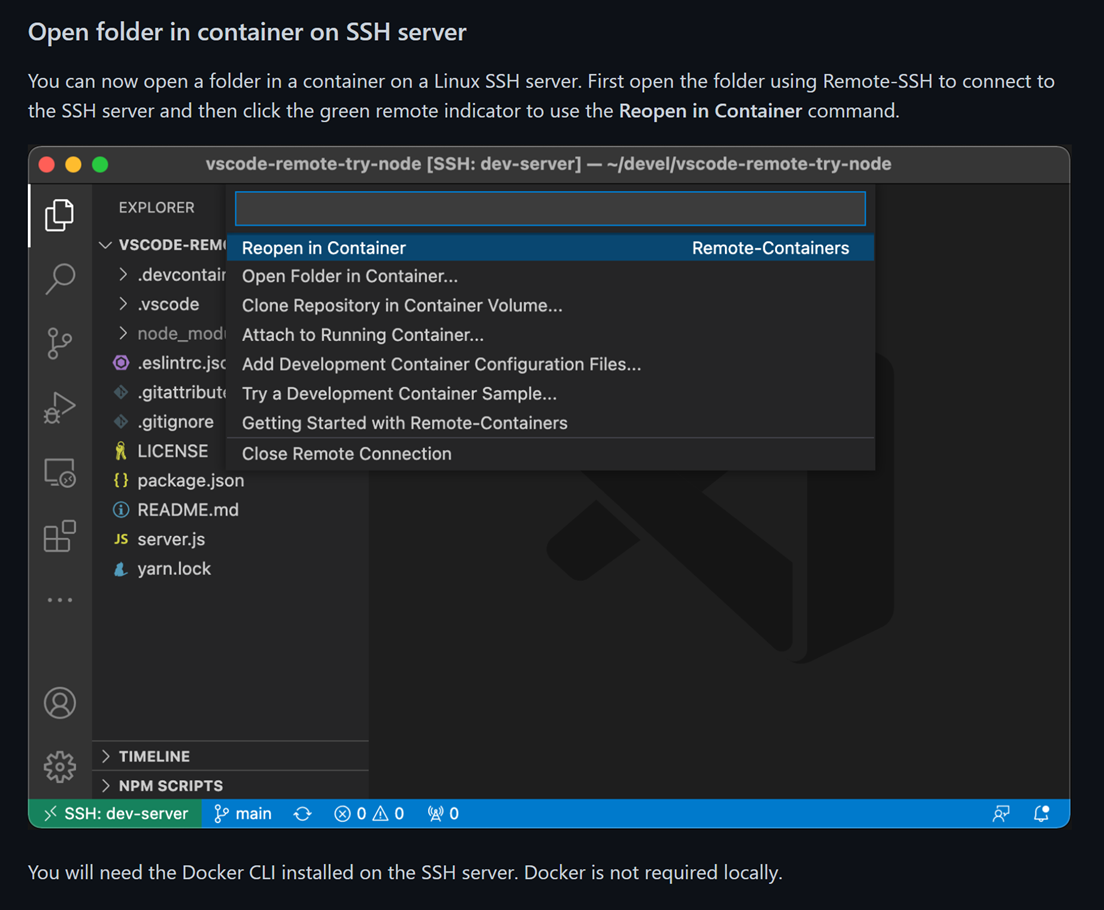Click the forwarded ports indicator in status bar
The width and height of the screenshot is (1104, 910).
click(x=443, y=814)
